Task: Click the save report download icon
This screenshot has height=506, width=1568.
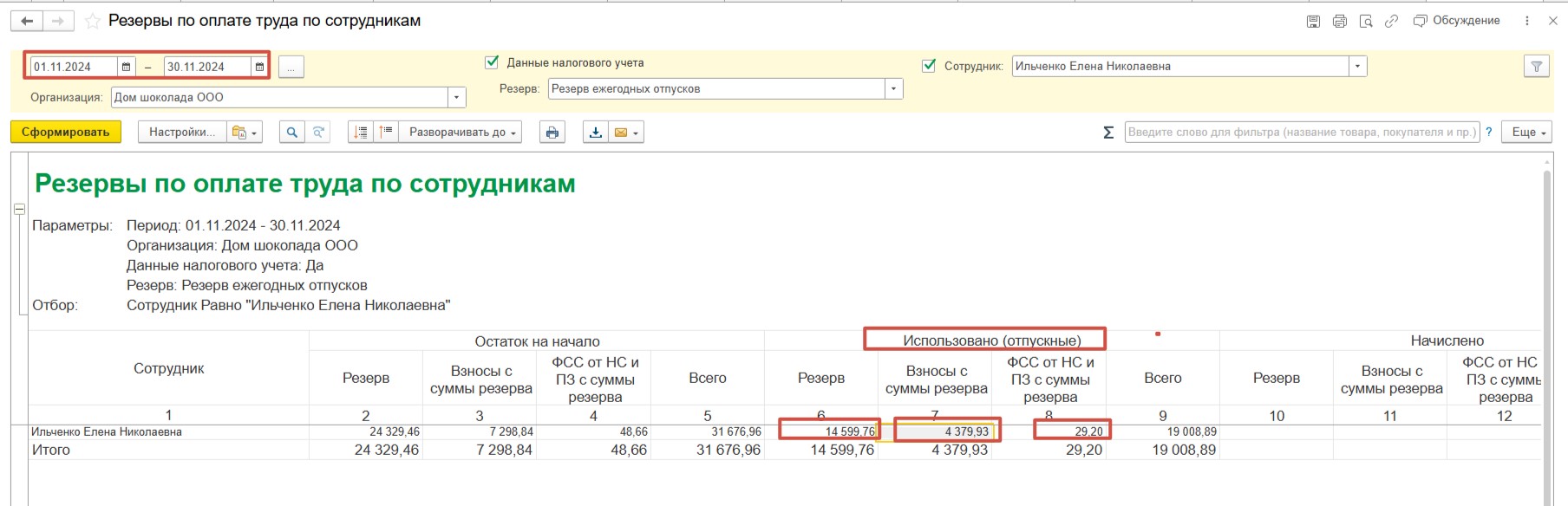Action: coord(595,133)
